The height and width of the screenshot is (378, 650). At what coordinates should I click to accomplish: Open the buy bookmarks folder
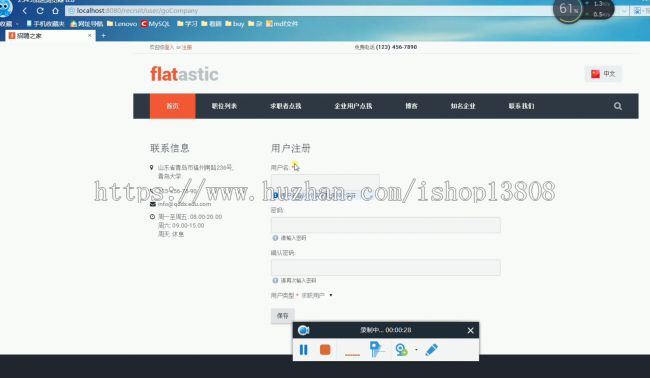pos(235,24)
